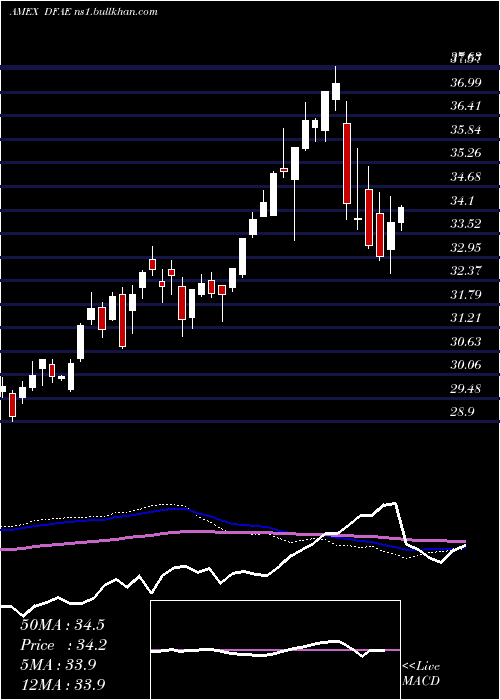500x700 pixels.
Task: Click the '12MA : 33.9' readout
Action: pyautogui.click(x=63, y=685)
